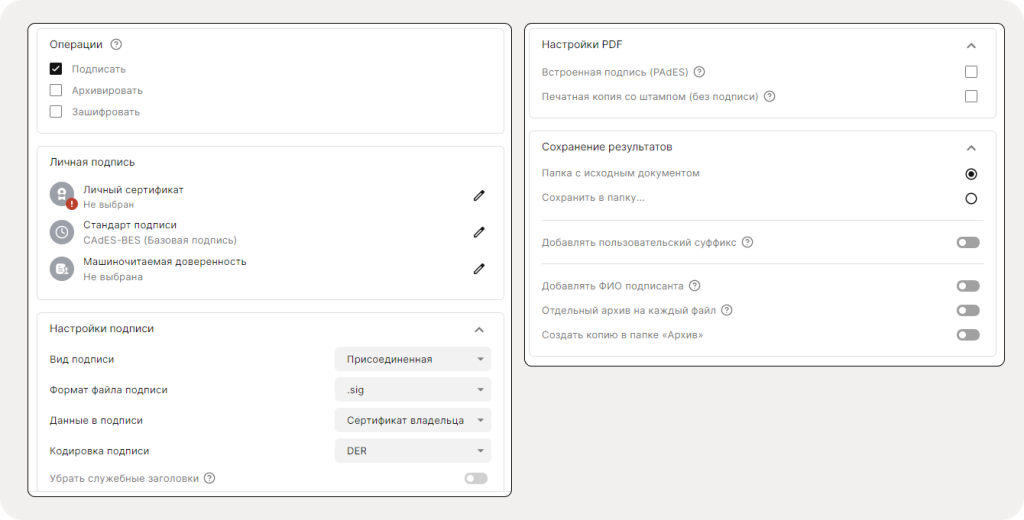Click the help icon next to Операции
This screenshot has height=520, width=1024.
pos(116,44)
